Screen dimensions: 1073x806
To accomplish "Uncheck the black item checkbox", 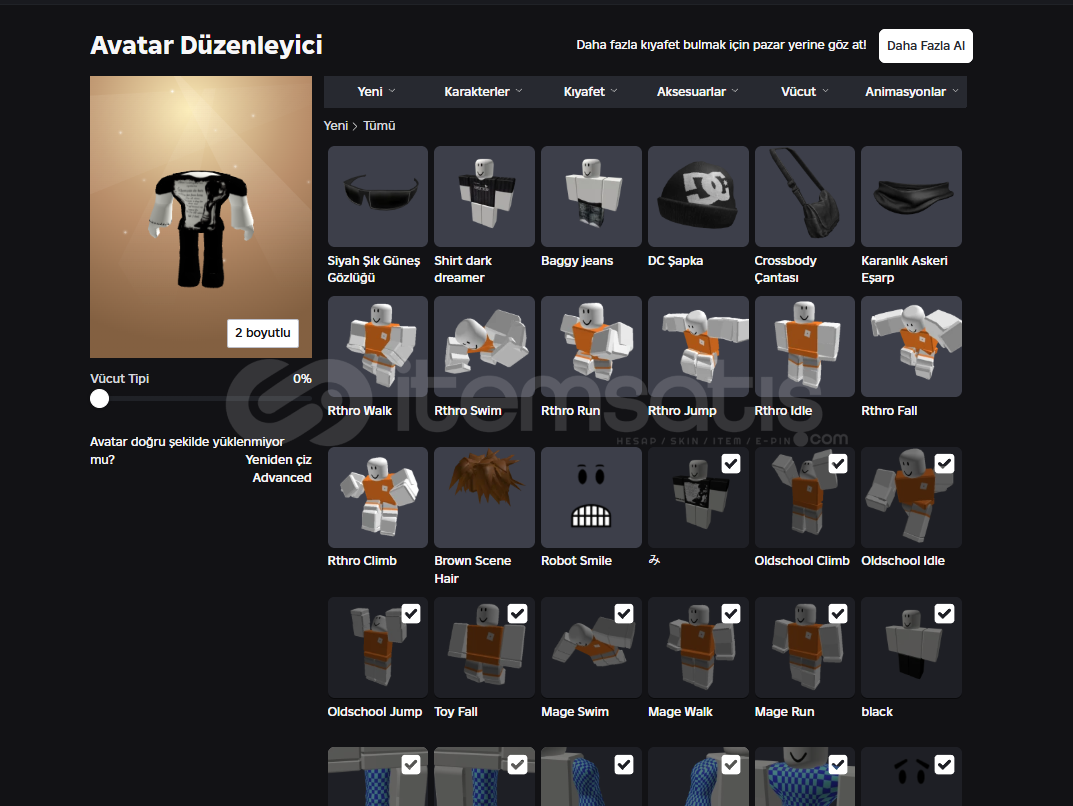I will [x=944, y=614].
